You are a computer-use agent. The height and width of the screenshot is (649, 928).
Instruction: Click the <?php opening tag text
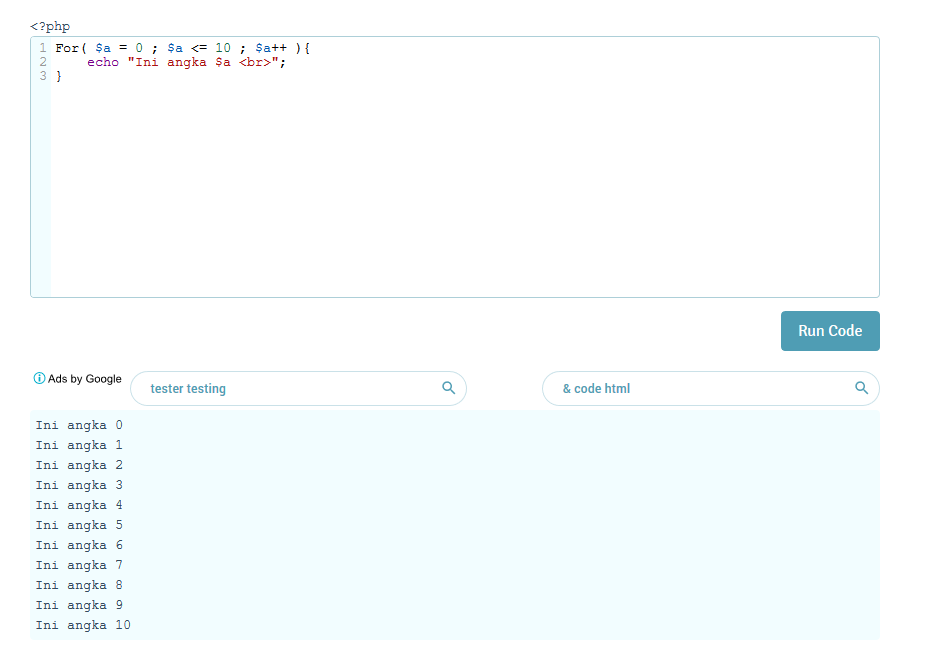(50, 26)
